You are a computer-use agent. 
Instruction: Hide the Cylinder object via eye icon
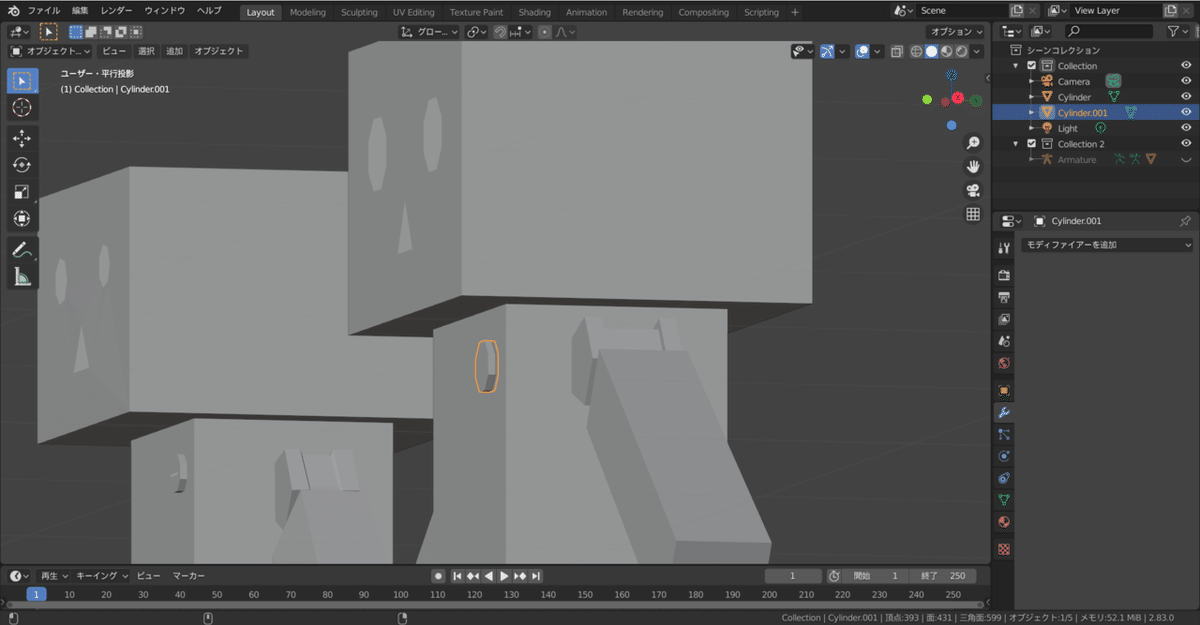(1186, 97)
